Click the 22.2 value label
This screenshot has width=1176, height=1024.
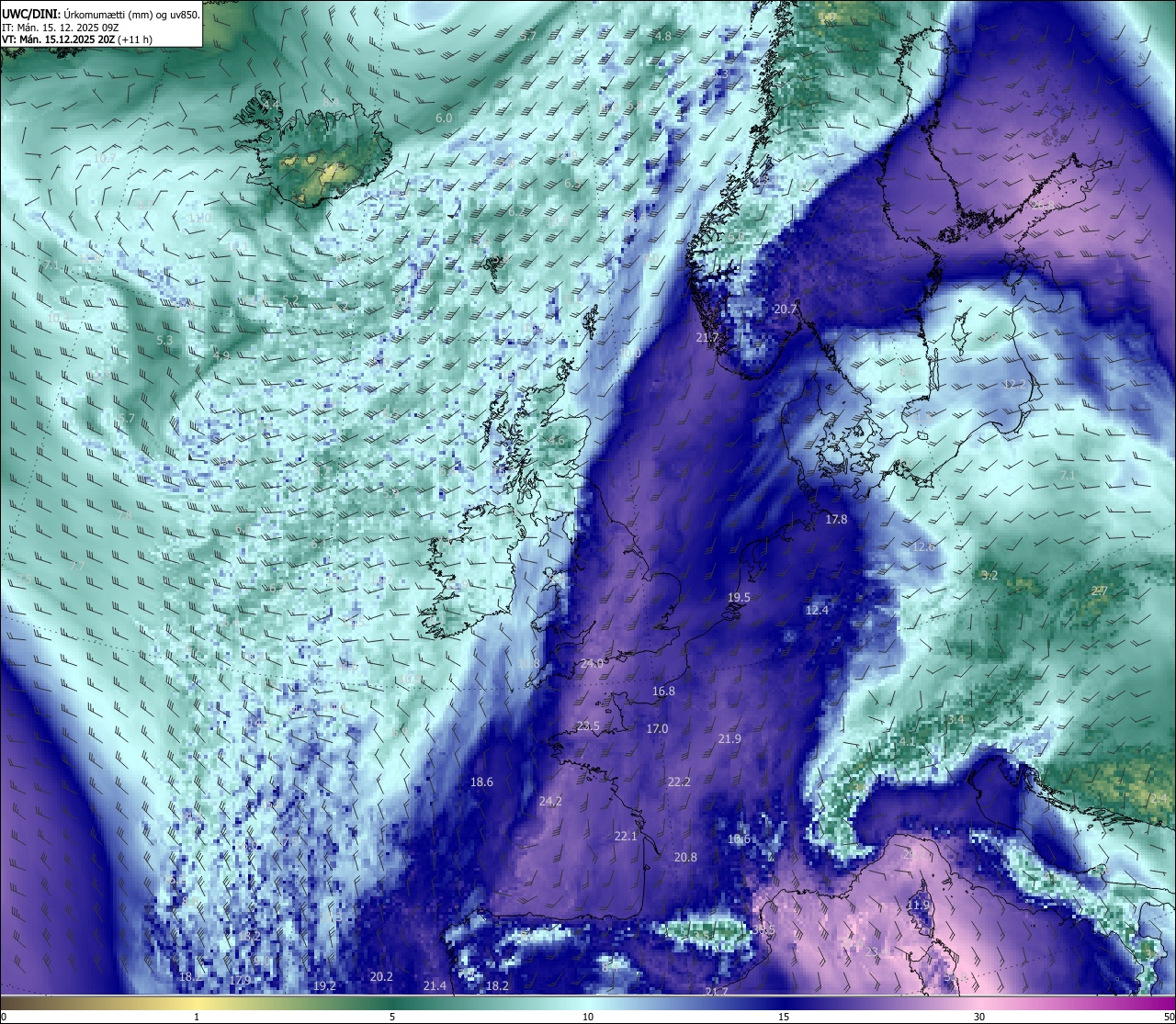[679, 782]
